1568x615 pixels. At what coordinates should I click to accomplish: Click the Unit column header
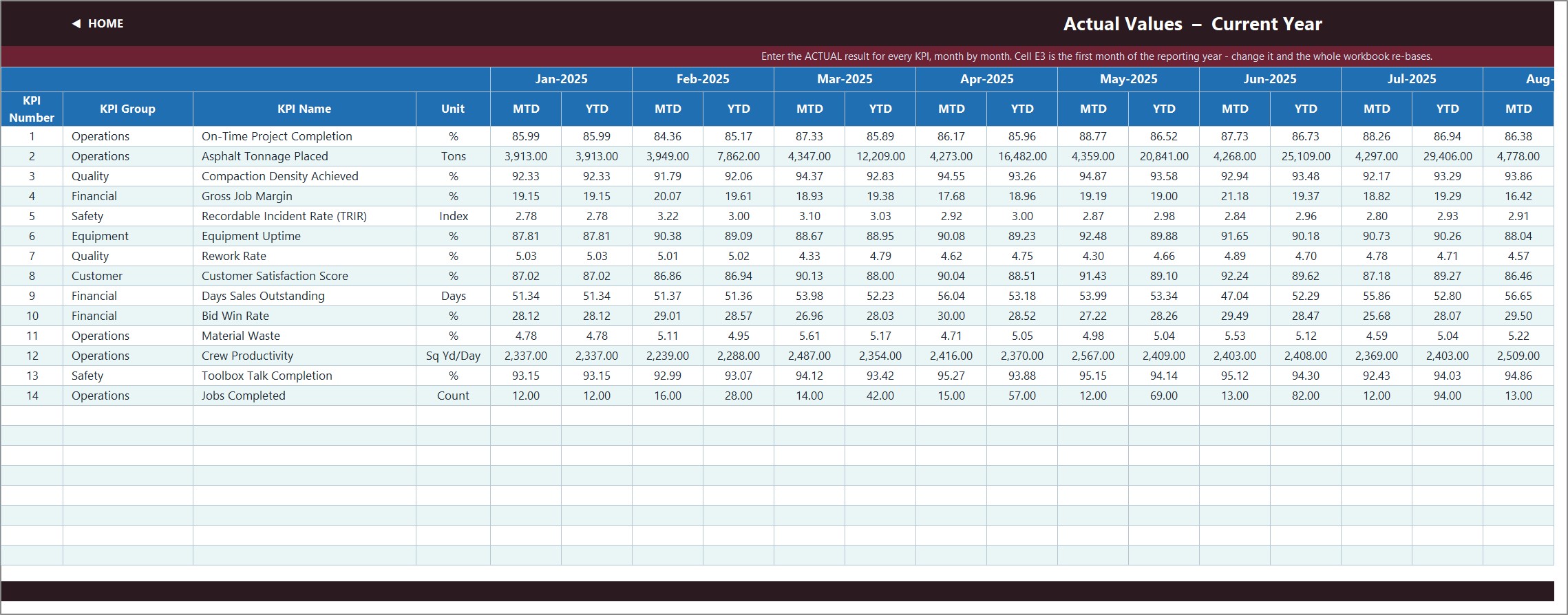click(453, 109)
